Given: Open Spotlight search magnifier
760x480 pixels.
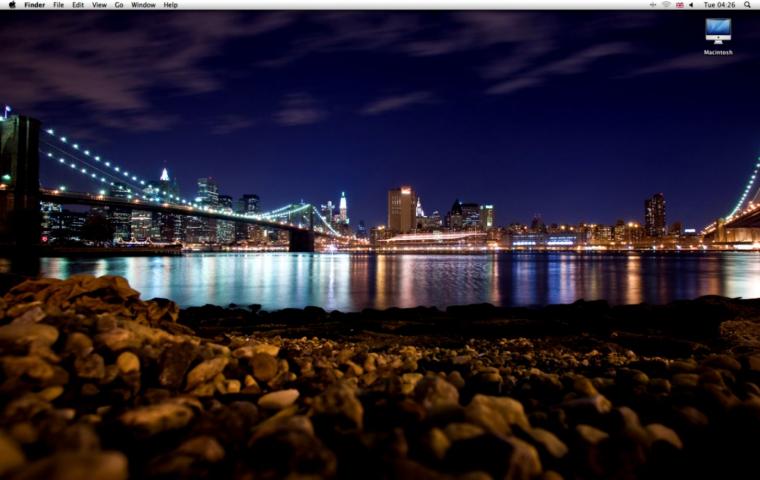Looking at the screenshot, I should (x=748, y=5).
